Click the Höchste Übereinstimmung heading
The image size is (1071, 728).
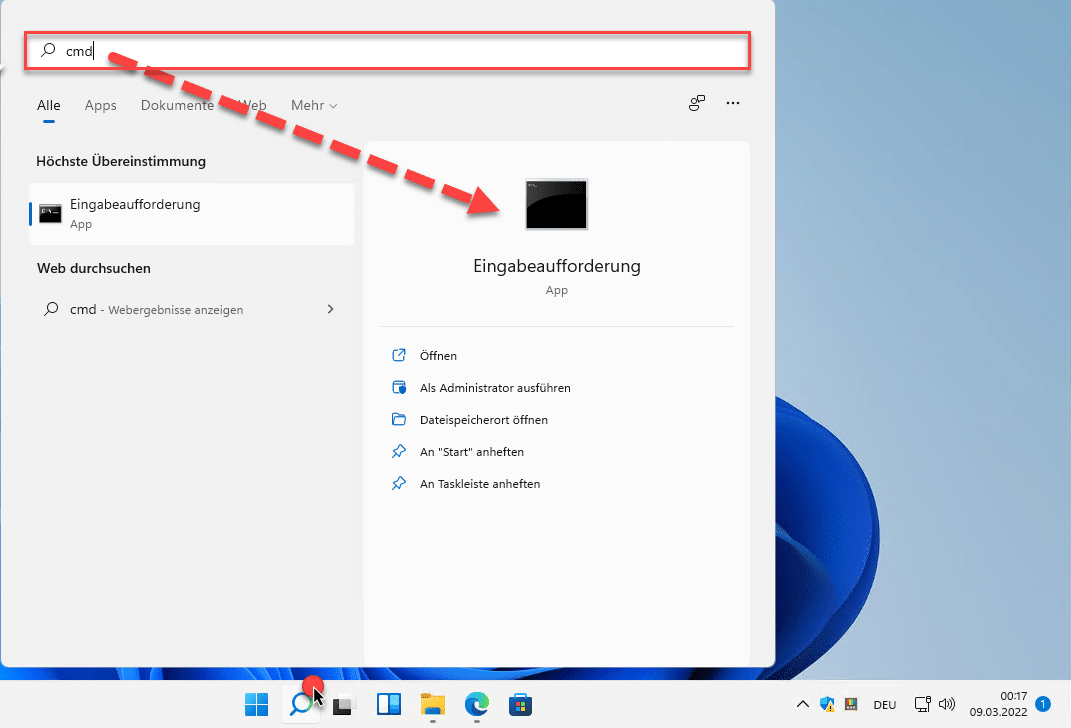(121, 161)
